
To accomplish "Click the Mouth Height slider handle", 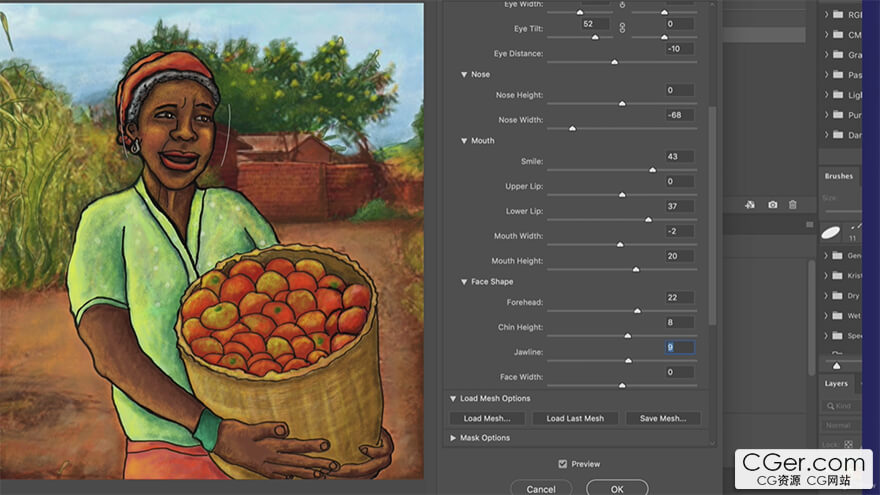I will point(636,269).
